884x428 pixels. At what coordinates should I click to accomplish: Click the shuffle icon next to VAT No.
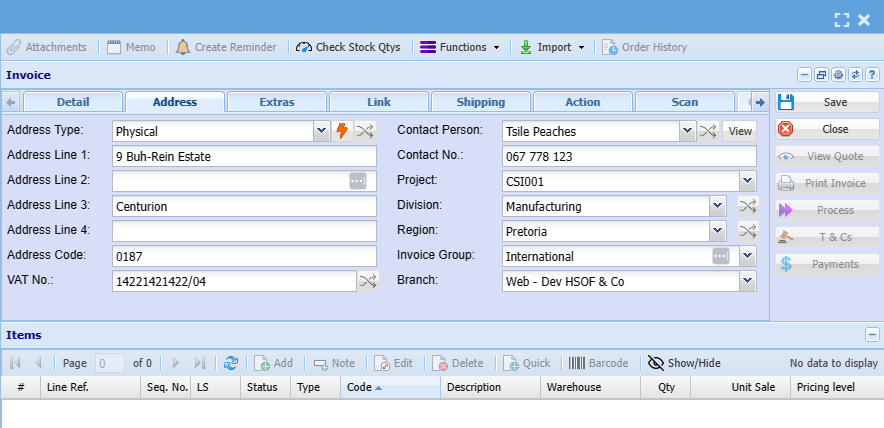[x=368, y=281]
